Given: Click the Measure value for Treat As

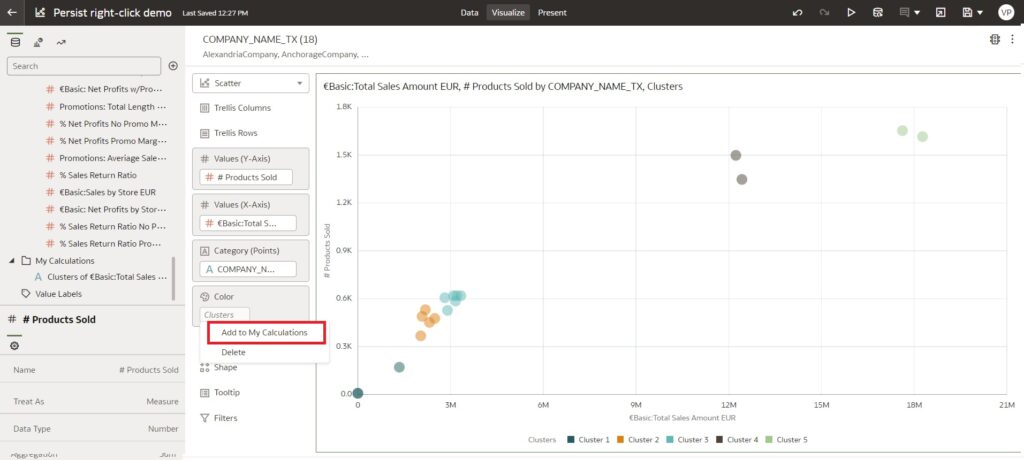Looking at the screenshot, I should pos(162,401).
